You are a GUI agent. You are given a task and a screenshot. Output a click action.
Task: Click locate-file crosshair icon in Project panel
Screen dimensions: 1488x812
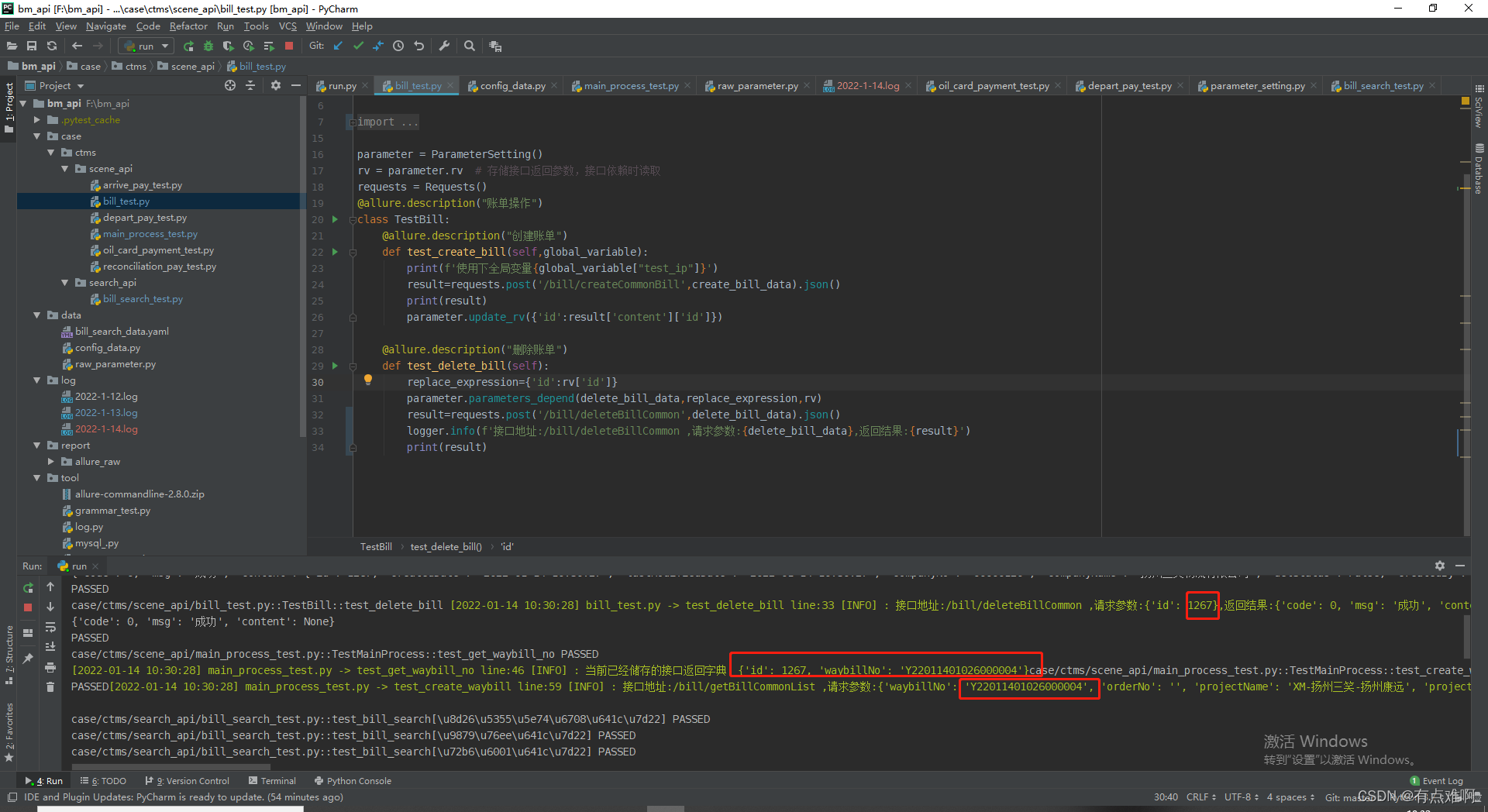click(x=230, y=86)
